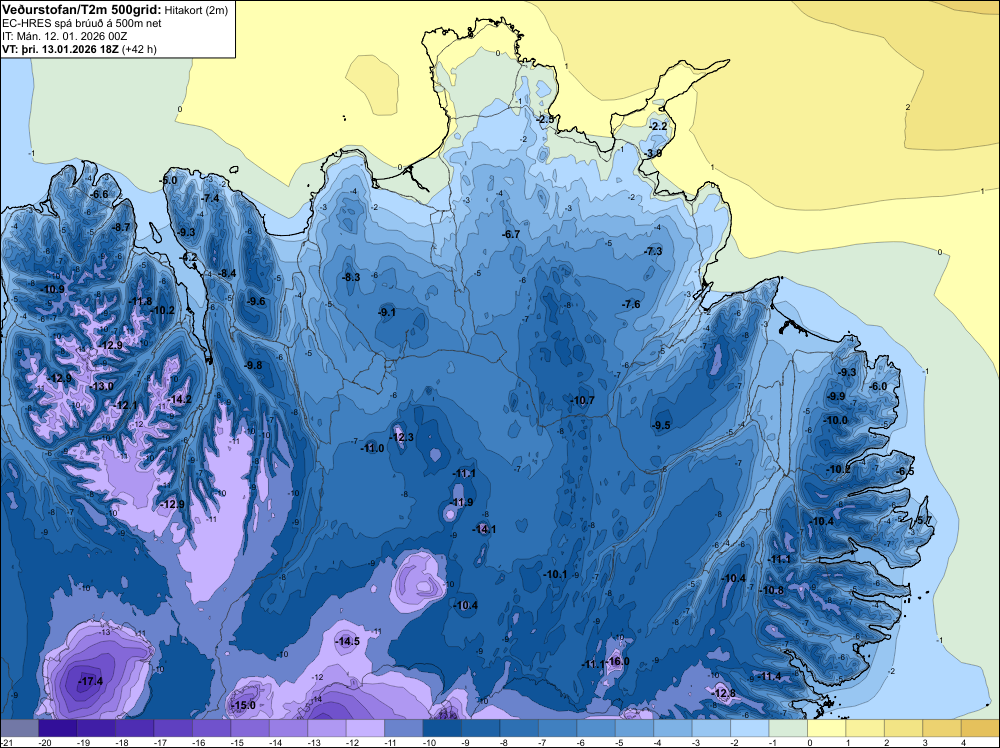Viewport: 1000px width, 748px height.
Task: Select the -10.7 temperature reading
Action: pyautogui.click(x=582, y=400)
